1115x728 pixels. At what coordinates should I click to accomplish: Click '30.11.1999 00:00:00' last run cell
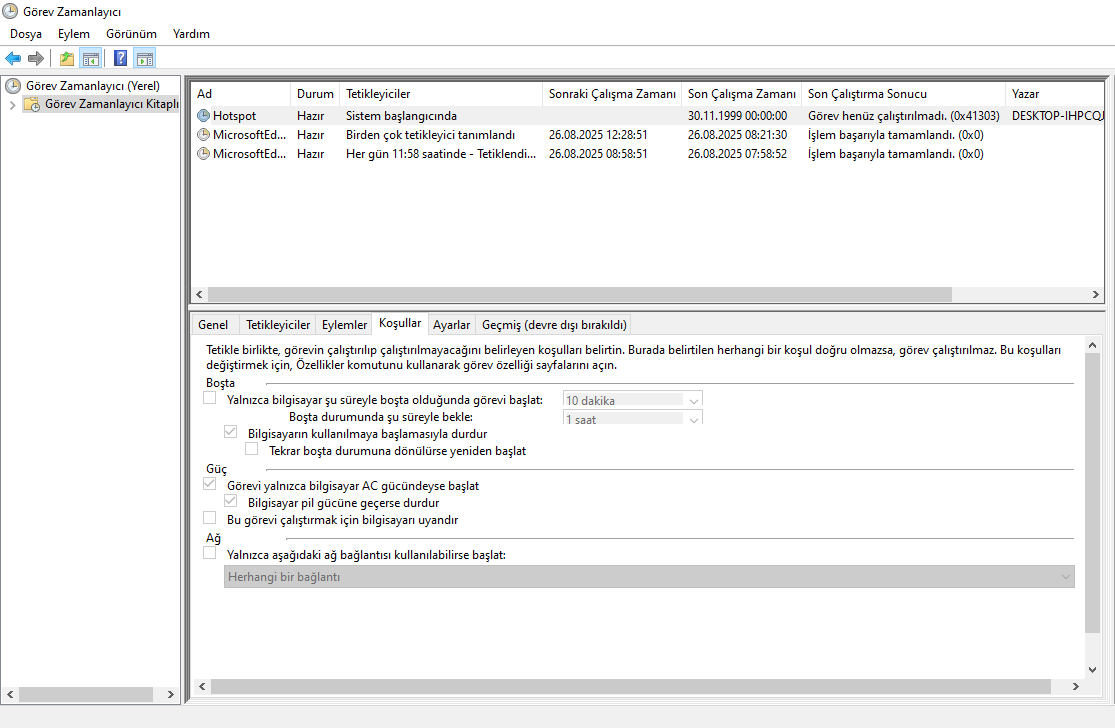coord(737,116)
